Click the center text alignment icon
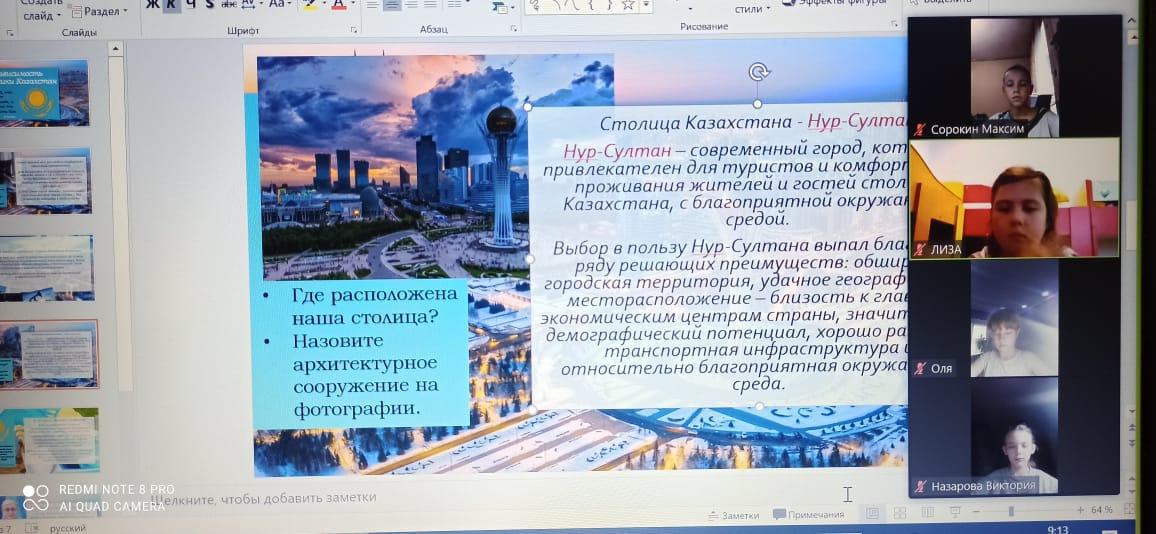Image resolution: width=1156 pixels, height=534 pixels. (x=392, y=5)
